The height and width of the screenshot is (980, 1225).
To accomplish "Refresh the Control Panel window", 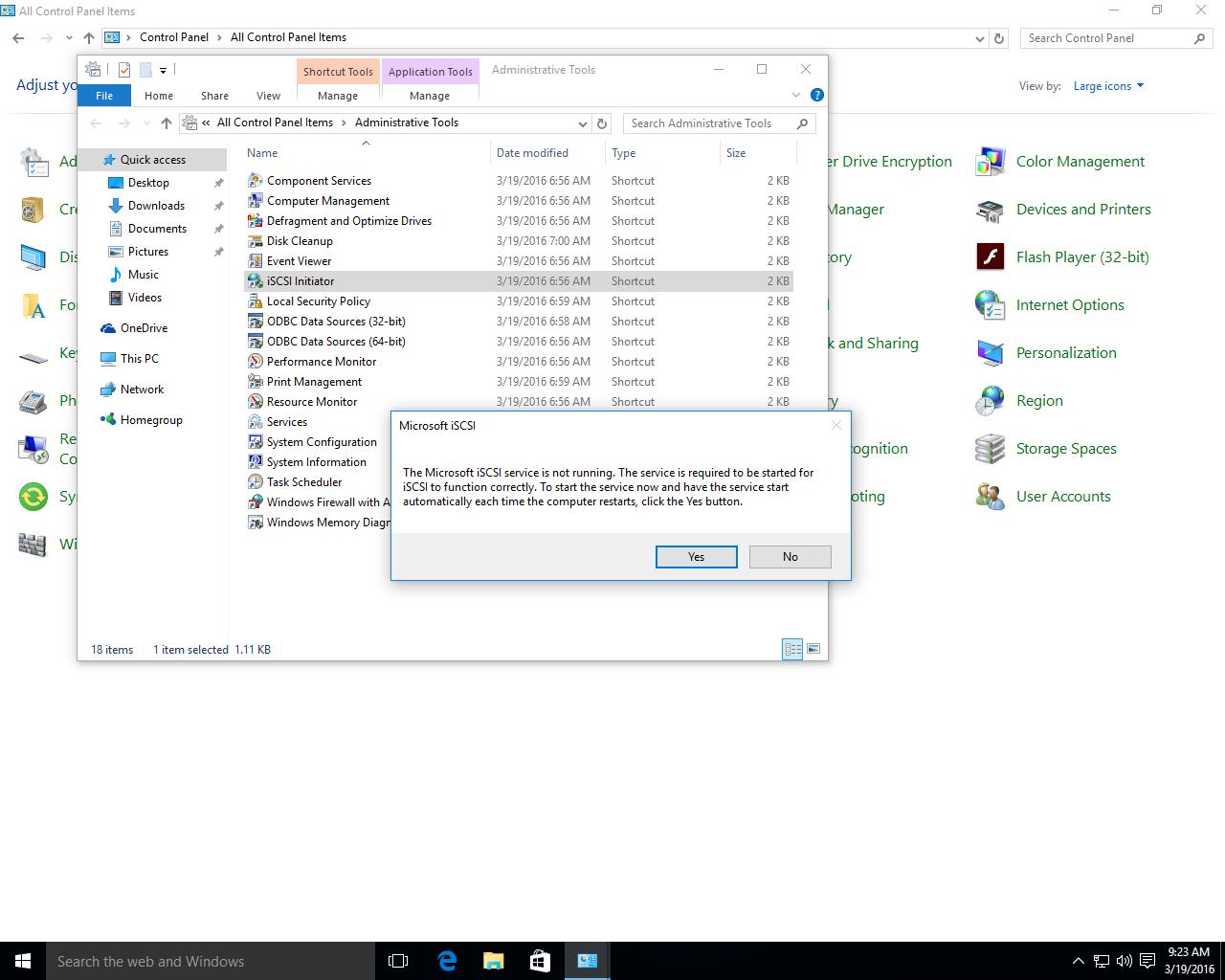I will pos(999,38).
